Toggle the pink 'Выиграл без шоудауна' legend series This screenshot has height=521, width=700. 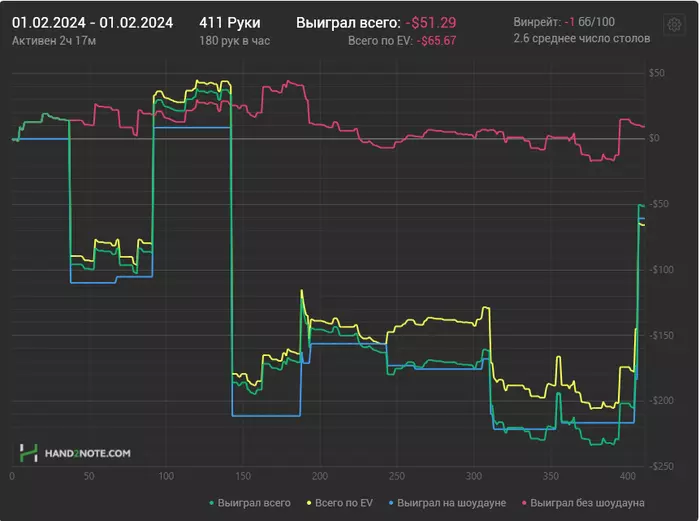coord(583,503)
